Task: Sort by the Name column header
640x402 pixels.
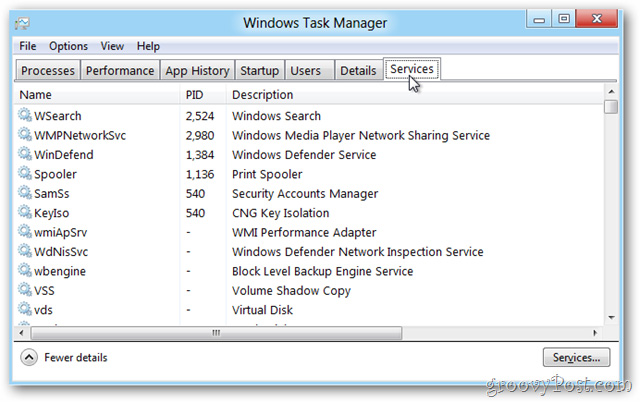Action: (x=98, y=95)
